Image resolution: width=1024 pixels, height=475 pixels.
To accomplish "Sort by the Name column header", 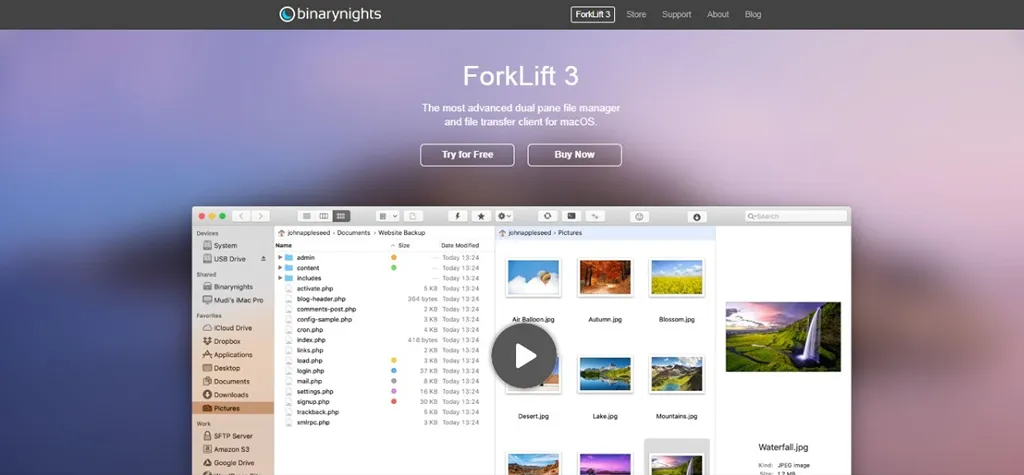I will [283, 246].
